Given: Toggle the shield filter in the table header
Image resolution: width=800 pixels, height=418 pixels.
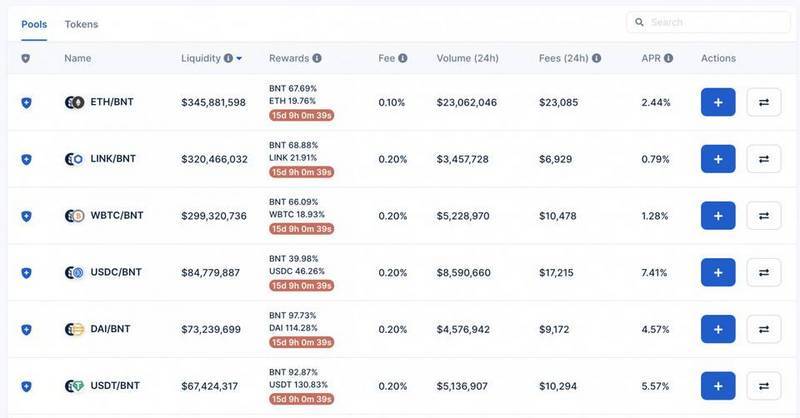Looking at the screenshot, I should [x=26, y=59].
